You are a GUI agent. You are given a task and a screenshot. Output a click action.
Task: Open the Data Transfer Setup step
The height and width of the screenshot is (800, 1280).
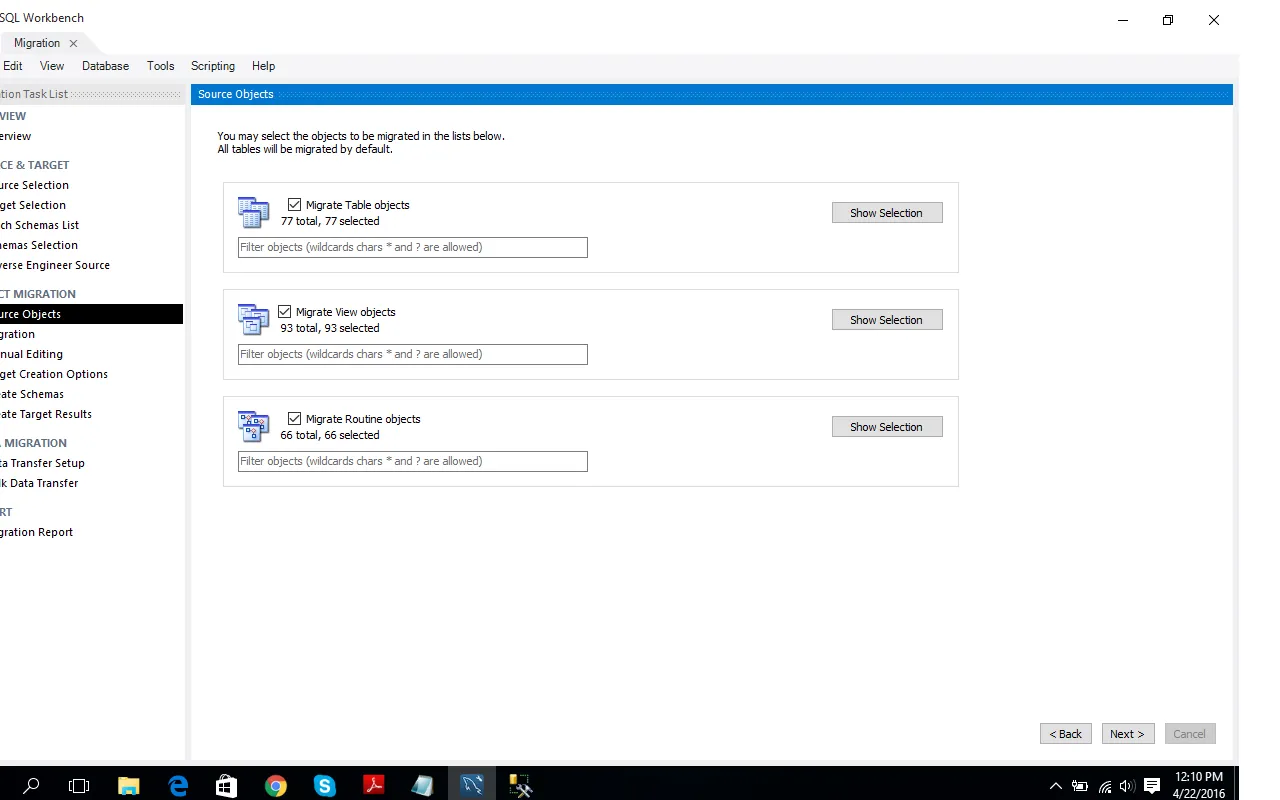click(42, 463)
